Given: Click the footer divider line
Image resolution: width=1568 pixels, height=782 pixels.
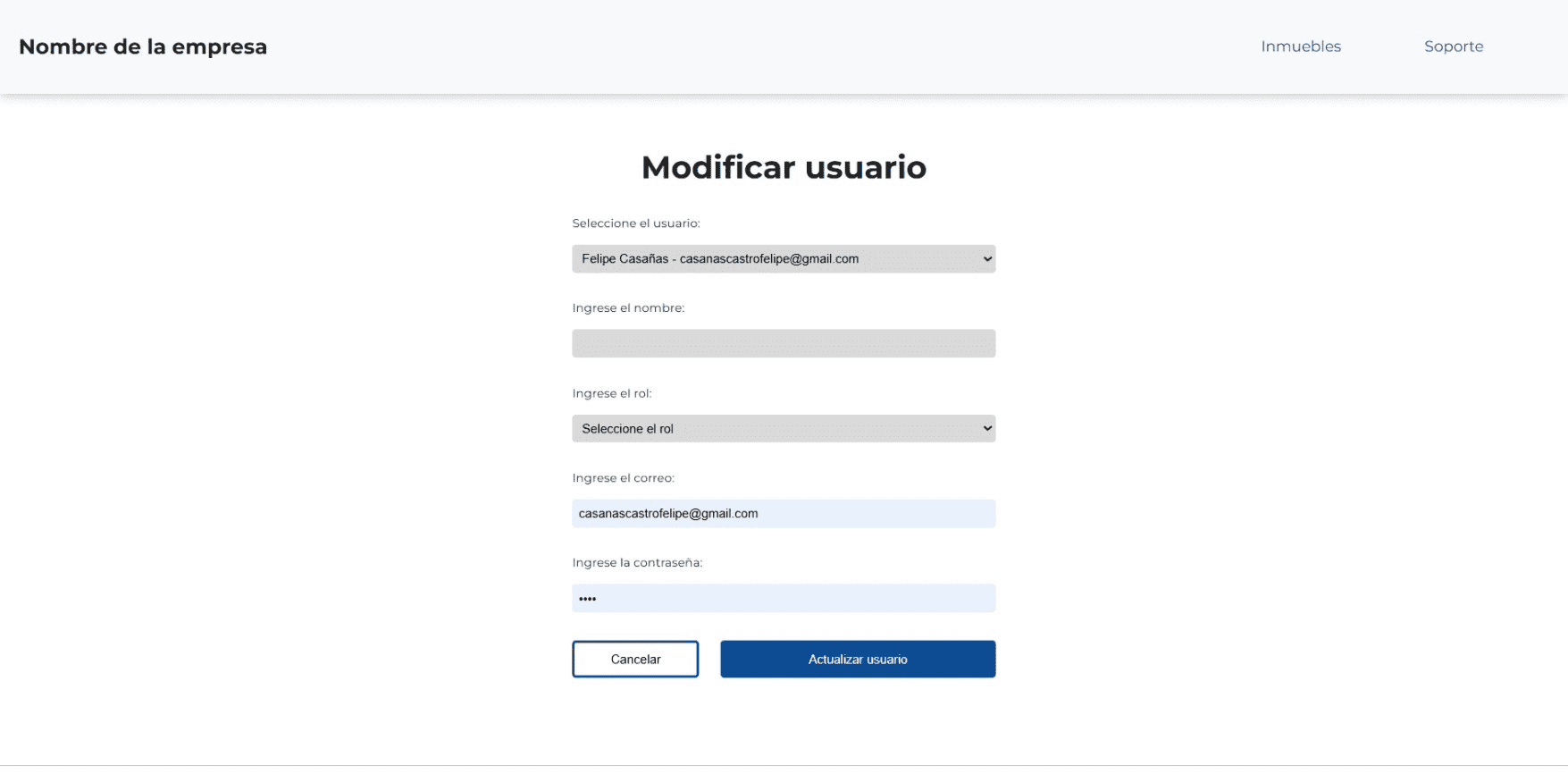Looking at the screenshot, I should coord(784,765).
